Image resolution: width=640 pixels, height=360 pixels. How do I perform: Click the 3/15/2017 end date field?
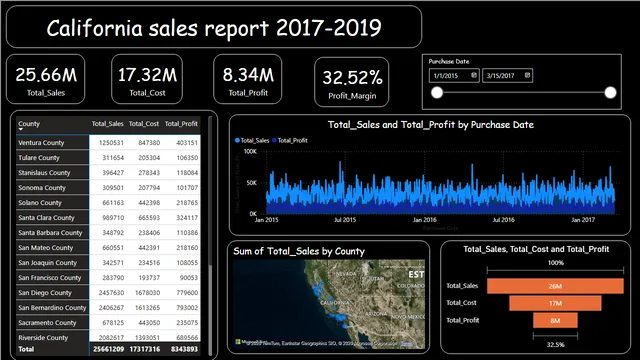507,76
